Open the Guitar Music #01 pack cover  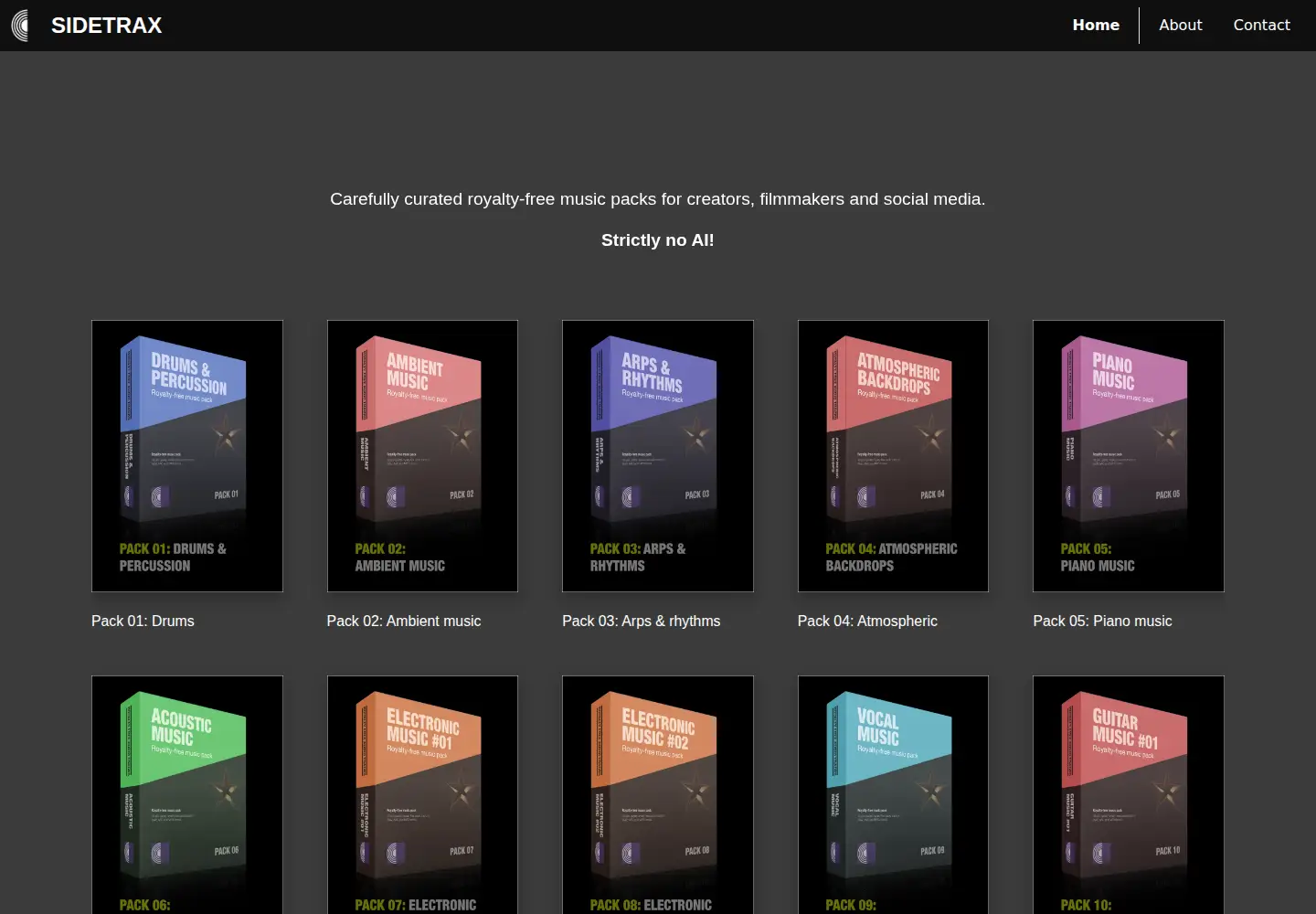click(1129, 795)
